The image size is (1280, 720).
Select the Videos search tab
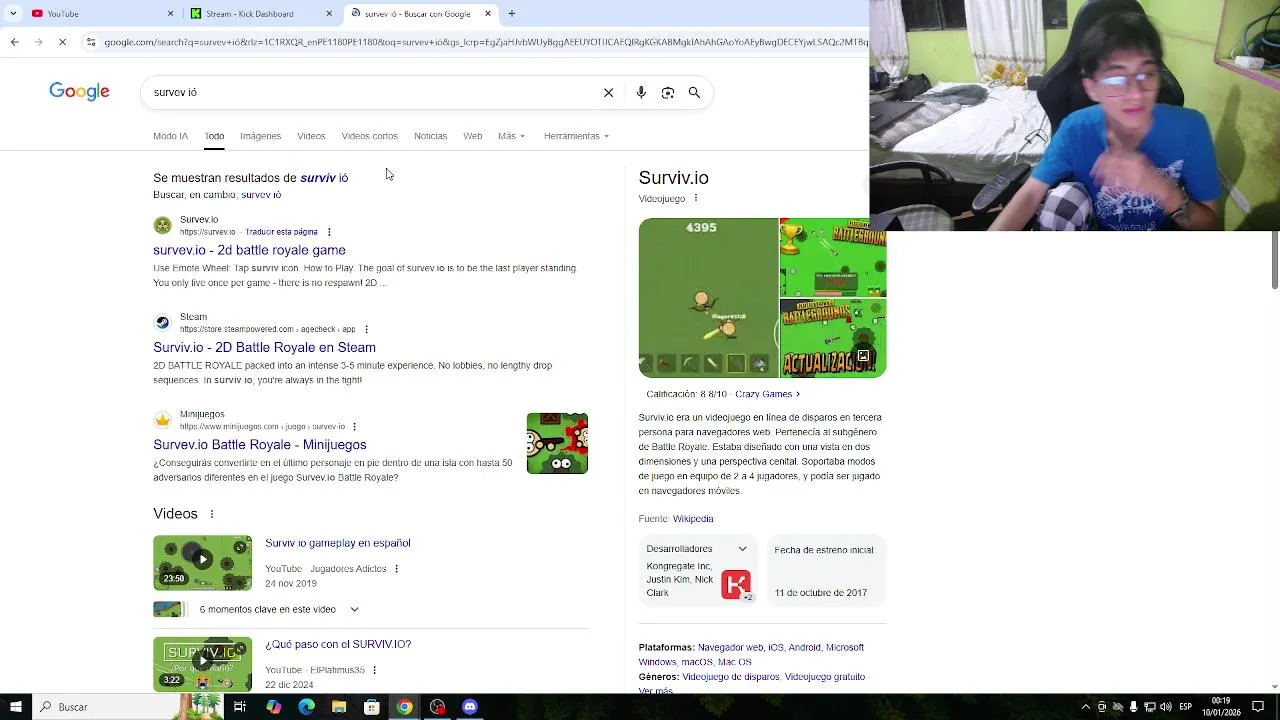[x=311, y=136]
